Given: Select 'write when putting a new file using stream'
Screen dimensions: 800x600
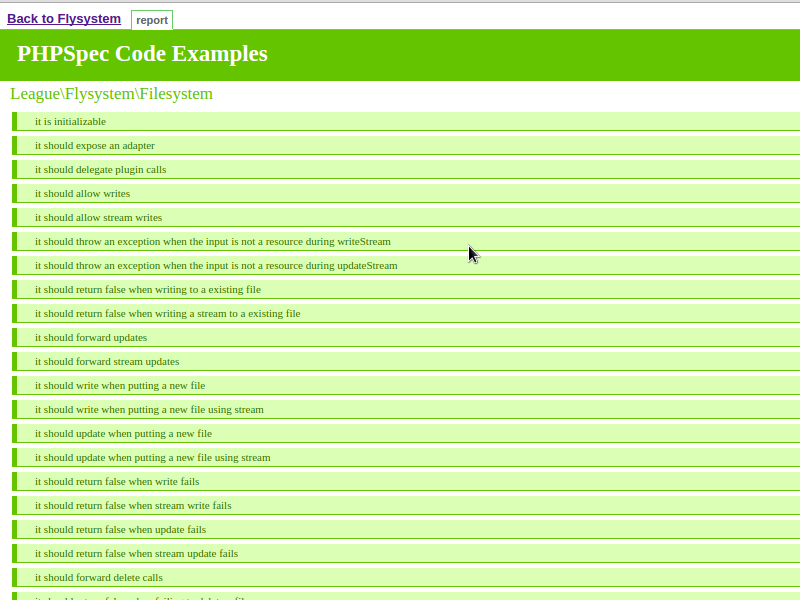Looking at the screenshot, I should (406, 409).
